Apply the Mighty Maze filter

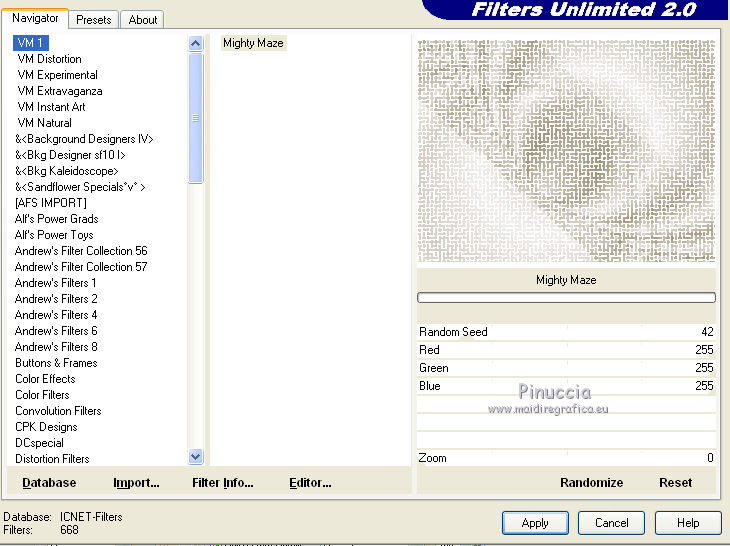(x=535, y=523)
